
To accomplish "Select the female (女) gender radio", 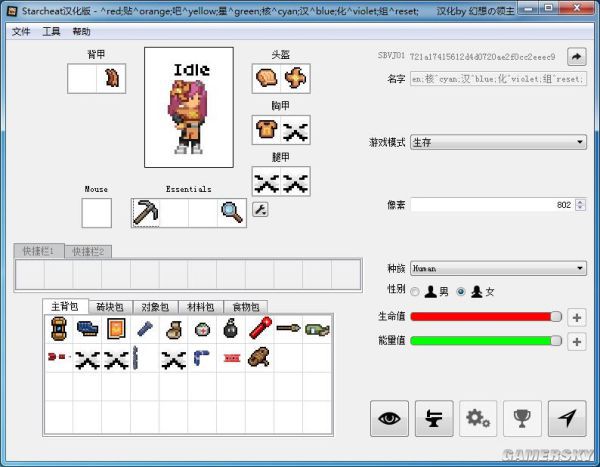I will (461, 292).
